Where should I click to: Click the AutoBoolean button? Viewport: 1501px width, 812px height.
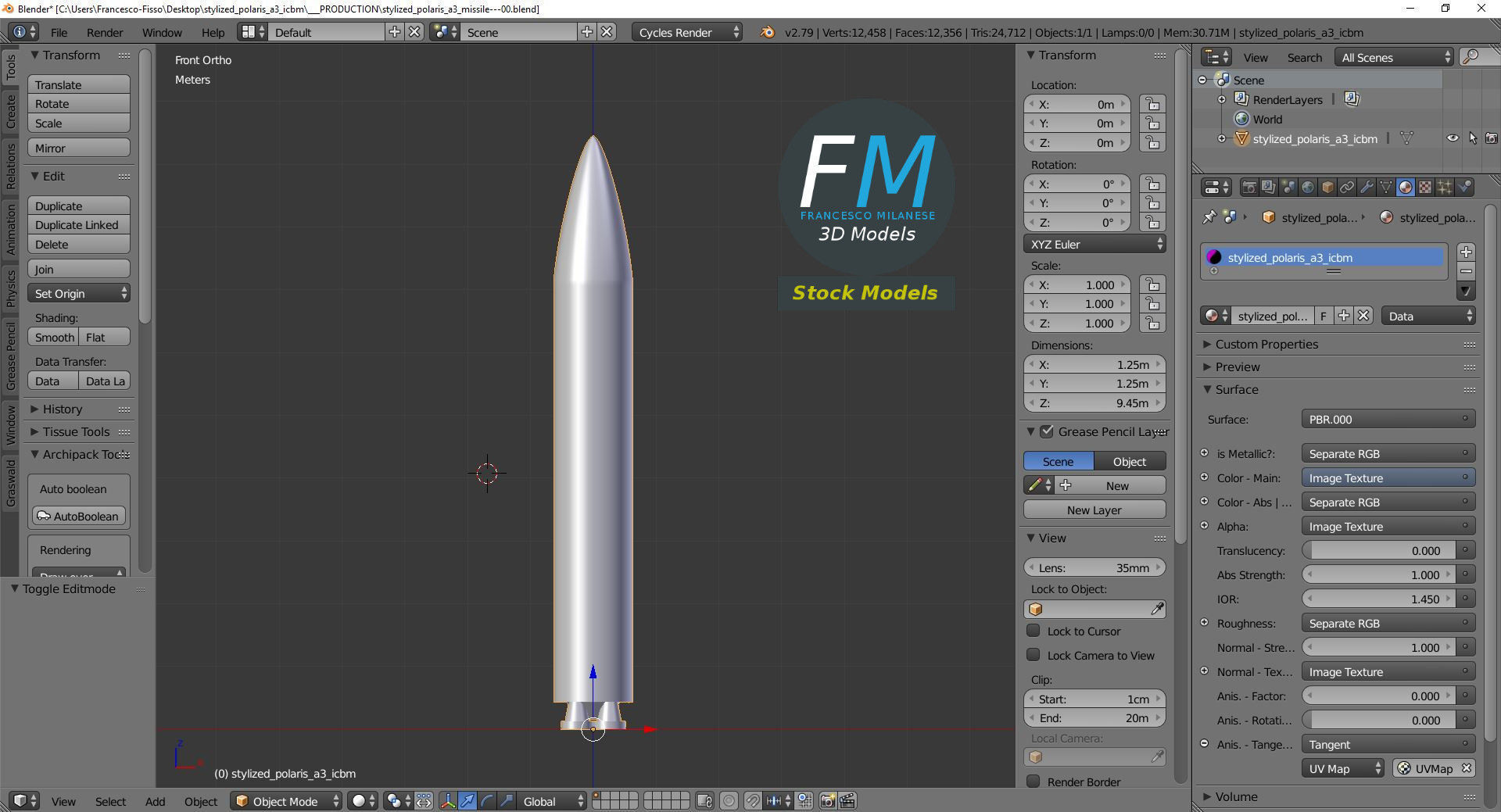[79, 516]
